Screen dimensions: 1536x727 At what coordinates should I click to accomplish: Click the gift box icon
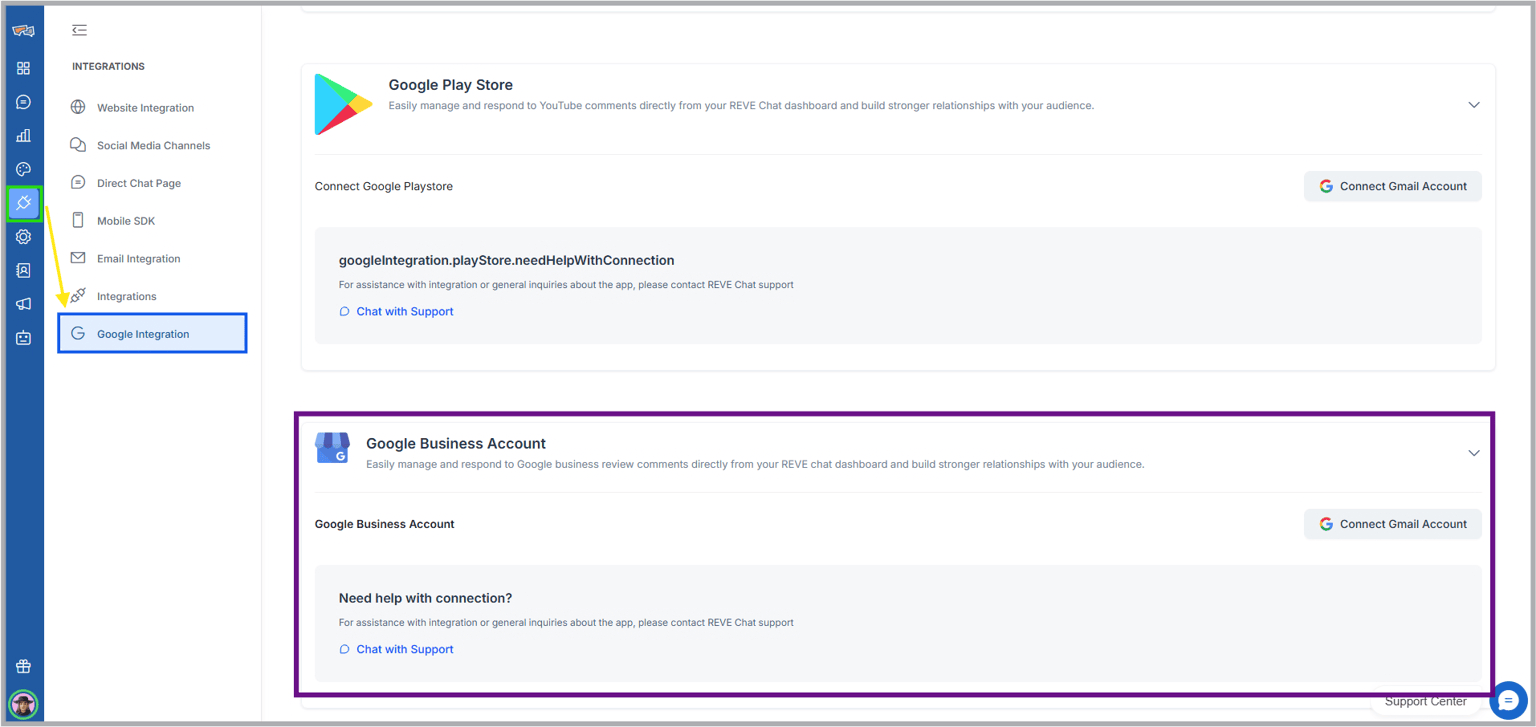23,667
